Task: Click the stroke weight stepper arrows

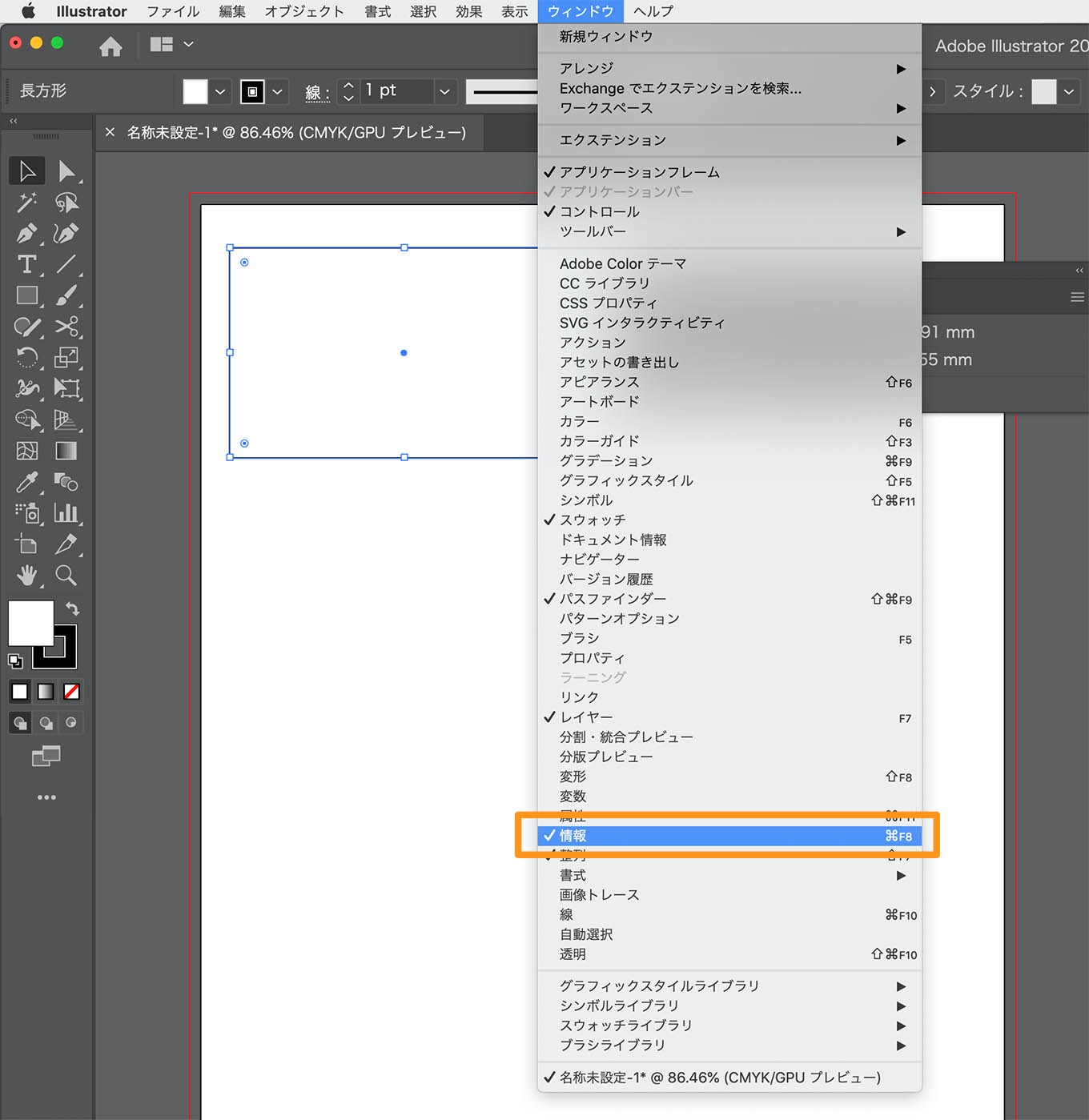Action: 348,91
